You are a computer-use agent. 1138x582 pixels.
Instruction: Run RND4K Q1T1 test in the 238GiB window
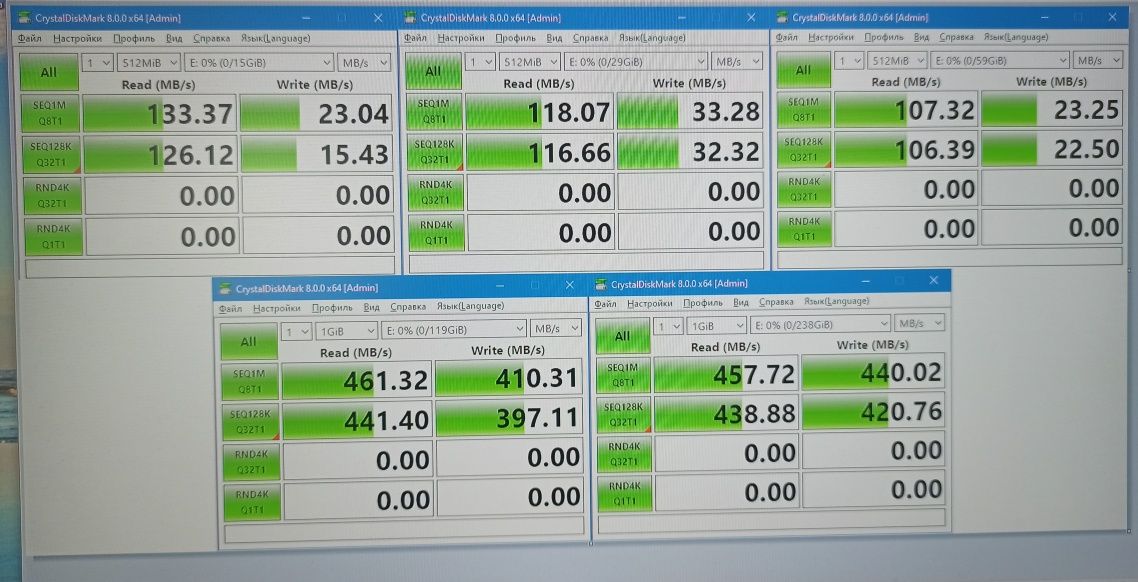625,493
